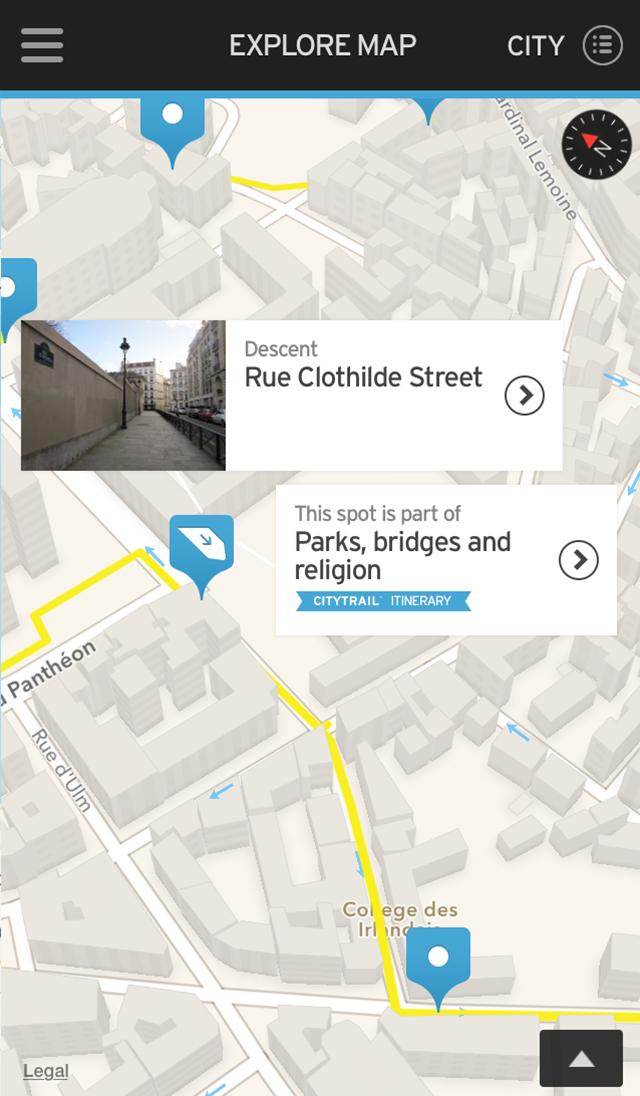This screenshot has width=640, height=1096.
Task: Tap the Rue Clothilde Street photo thumbnail
Action: click(x=123, y=395)
